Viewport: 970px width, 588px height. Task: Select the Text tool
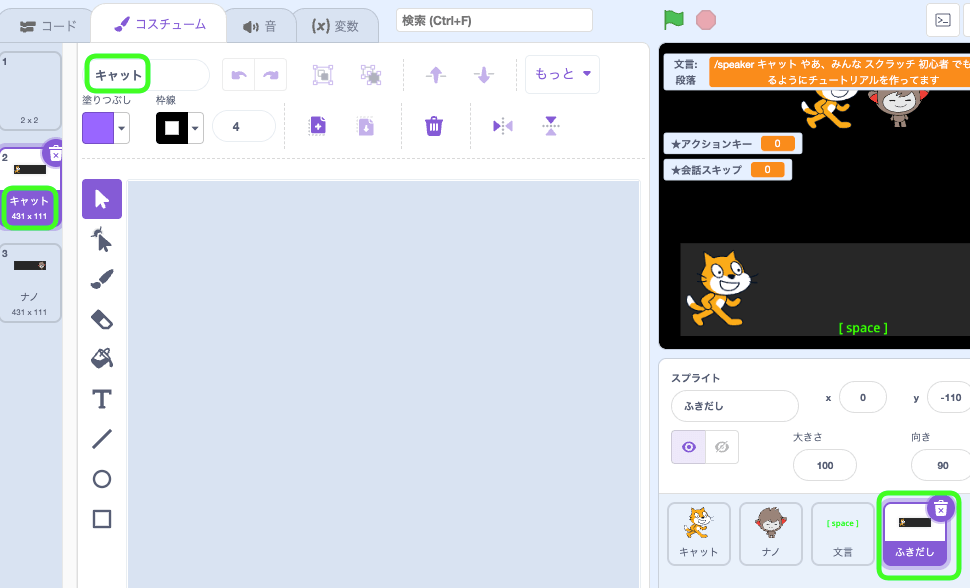point(101,399)
